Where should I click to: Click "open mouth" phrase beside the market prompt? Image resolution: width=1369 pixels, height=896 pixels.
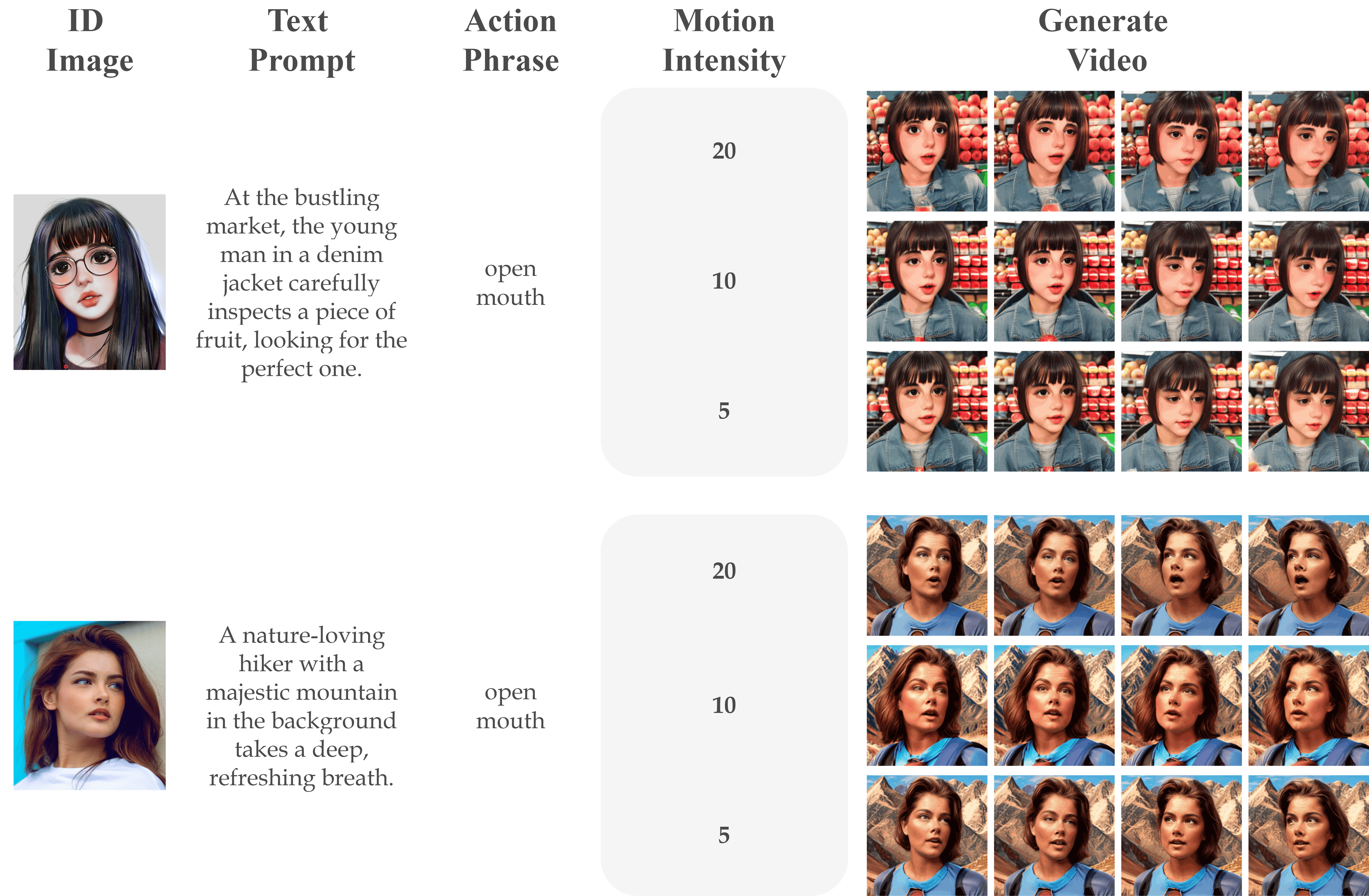coord(511,282)
